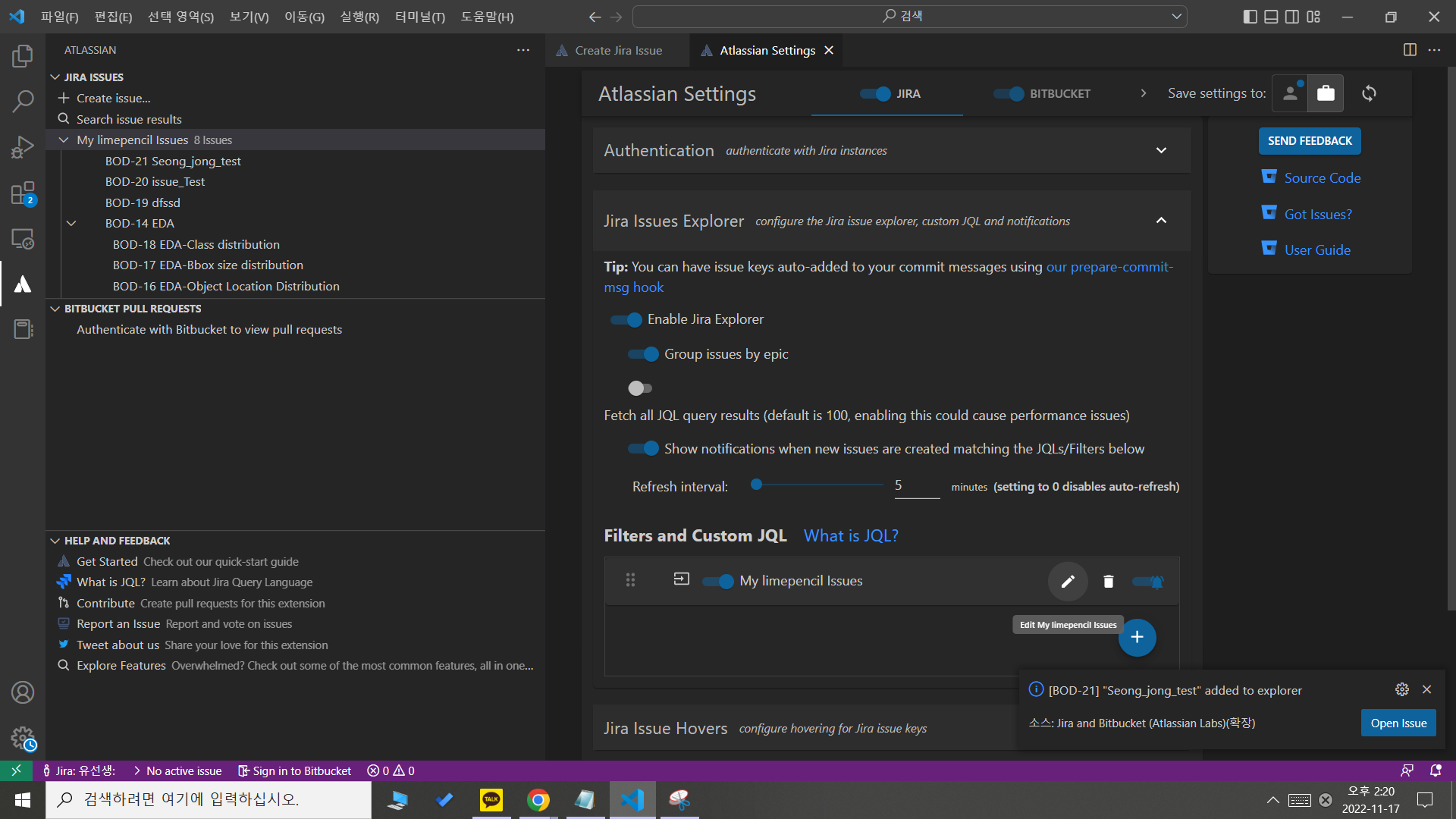Viewport: 1456px width, 819px height.
Task: Delete My limepencil Issues with trash icon
Action: coord(1108,582)
